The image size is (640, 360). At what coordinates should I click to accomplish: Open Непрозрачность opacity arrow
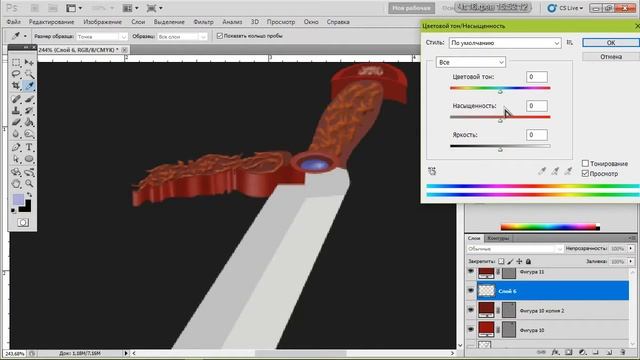[x=631, y=248]
